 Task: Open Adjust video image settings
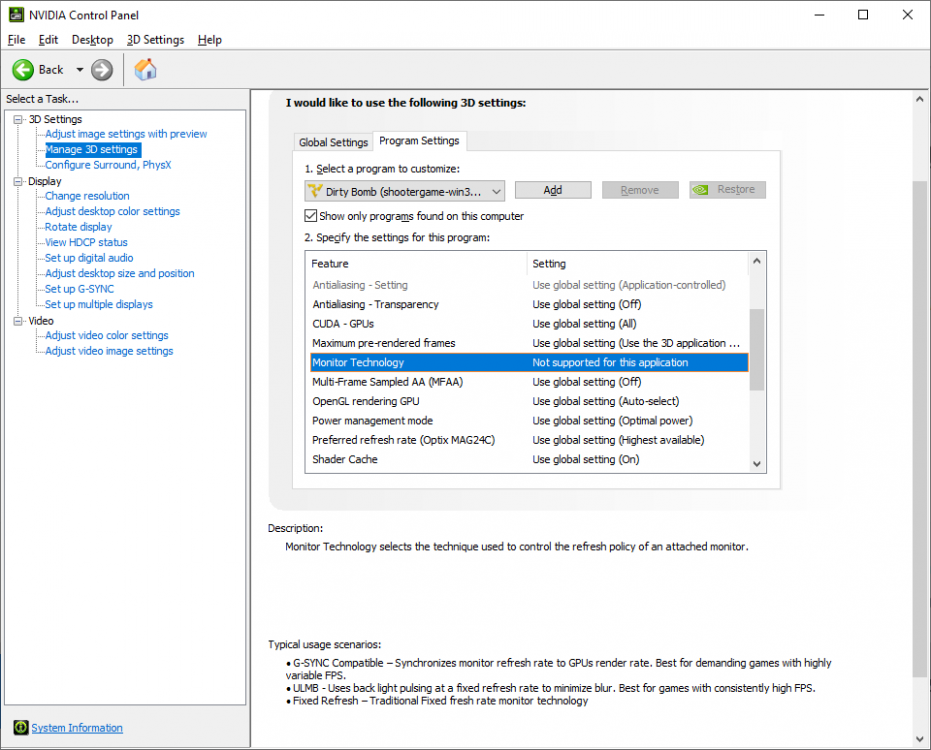point(109,351)
